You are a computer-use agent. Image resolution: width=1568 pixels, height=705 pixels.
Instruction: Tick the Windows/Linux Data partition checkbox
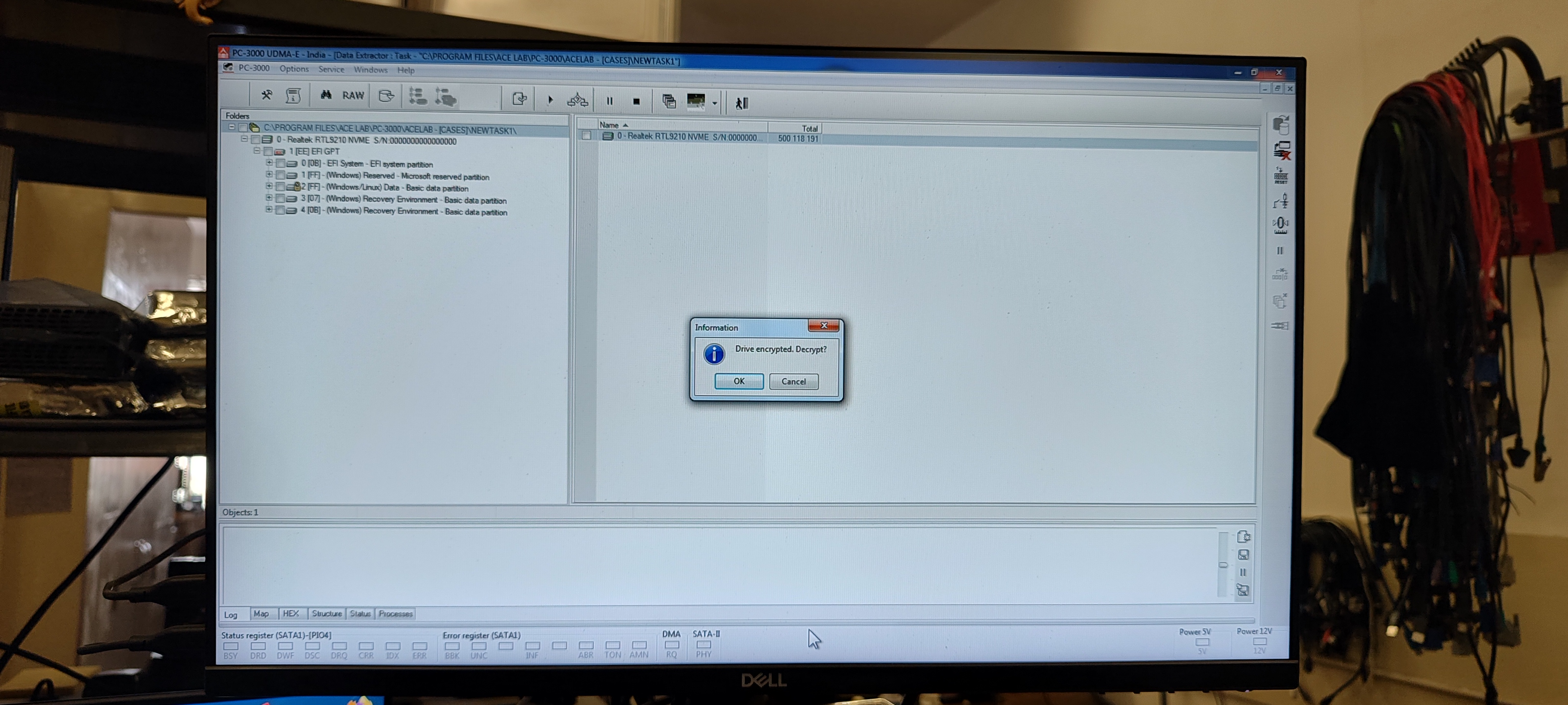coord(281,187)
